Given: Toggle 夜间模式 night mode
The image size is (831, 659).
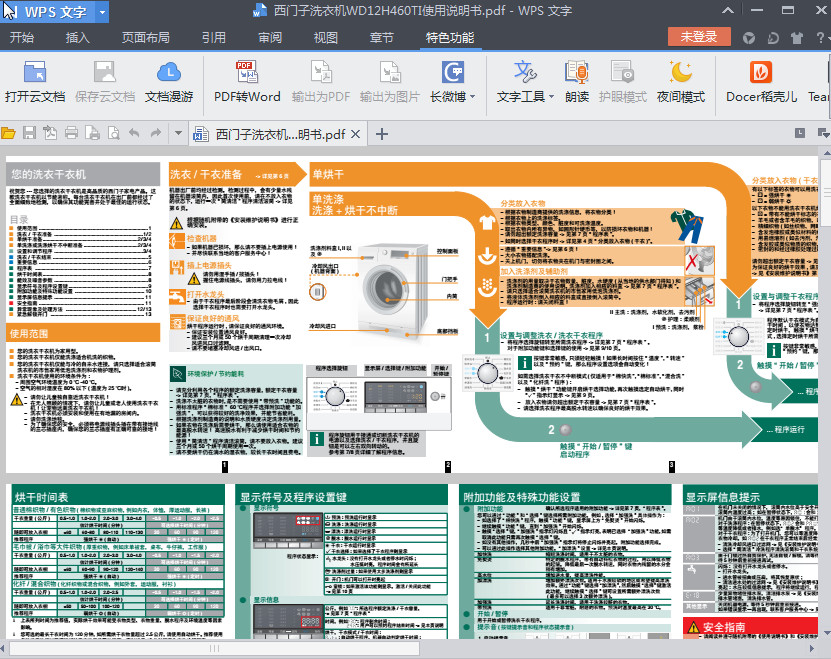Looking at the screenshot, I should coord(681,82).
